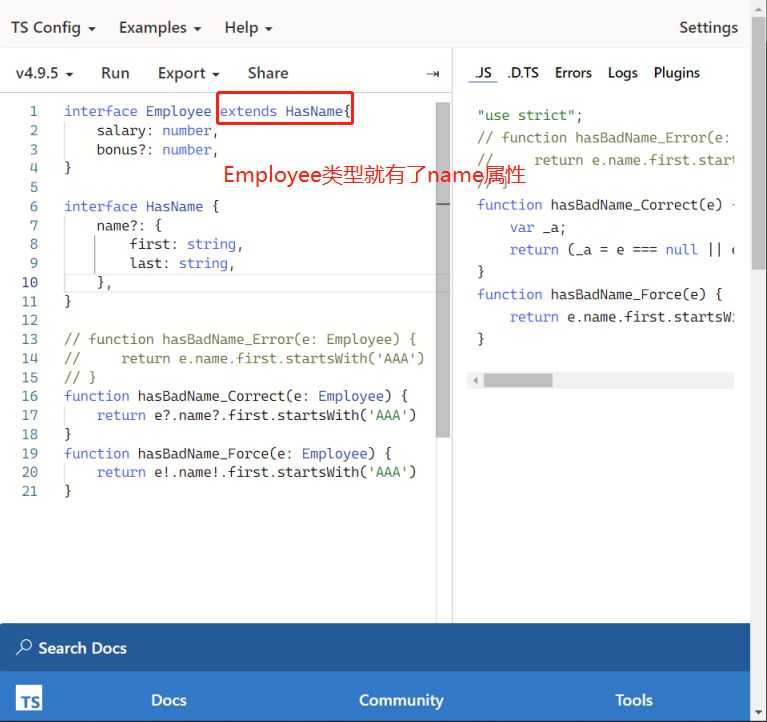Viewport: 767px width, 722px height.
Task: Click 'hasBadName_Correct(e)' in the JS output
Action: click(636, 204)
